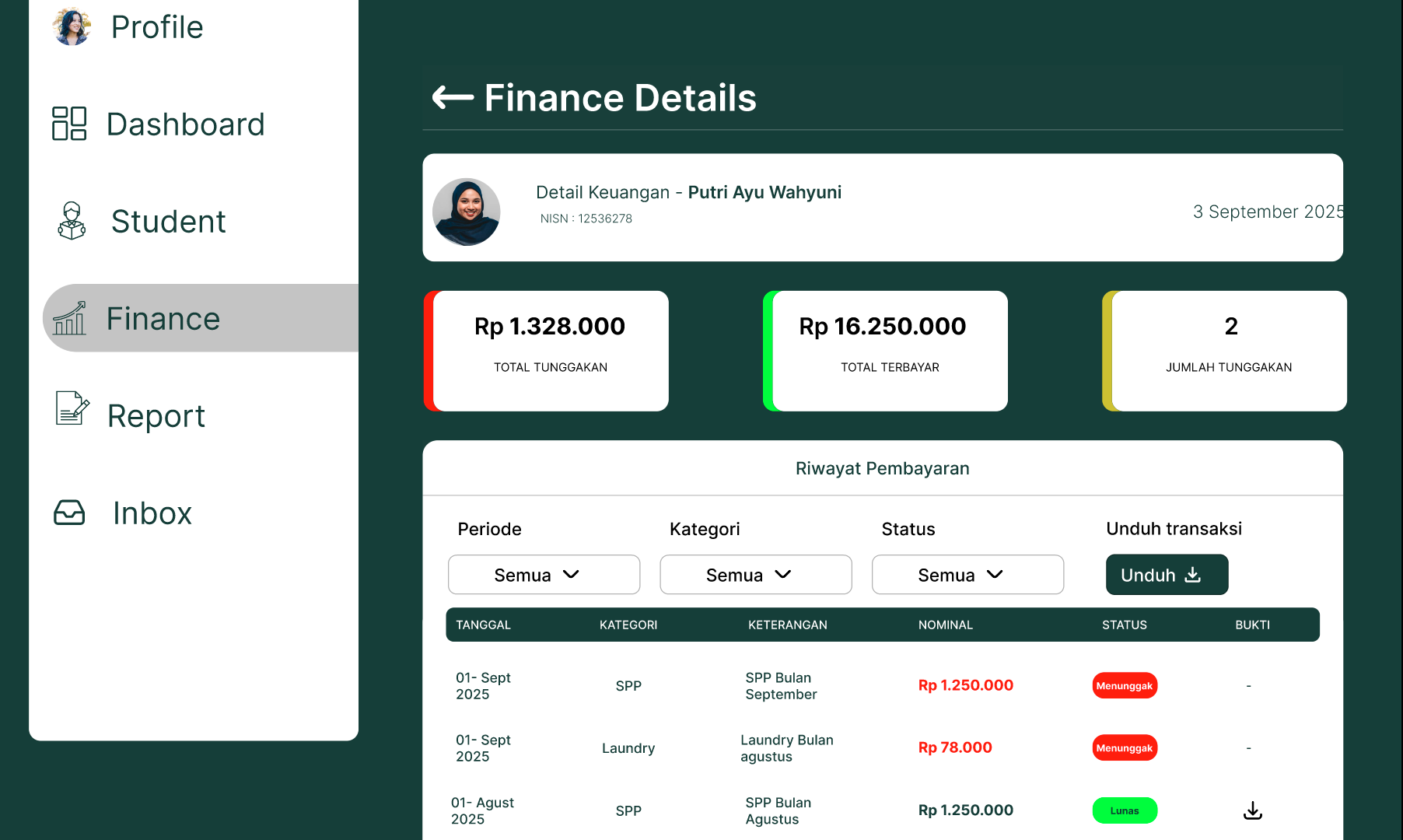
Task: Click Putri Ayu Wahyuni's photo thumbnail
Action: coord(467,212)
